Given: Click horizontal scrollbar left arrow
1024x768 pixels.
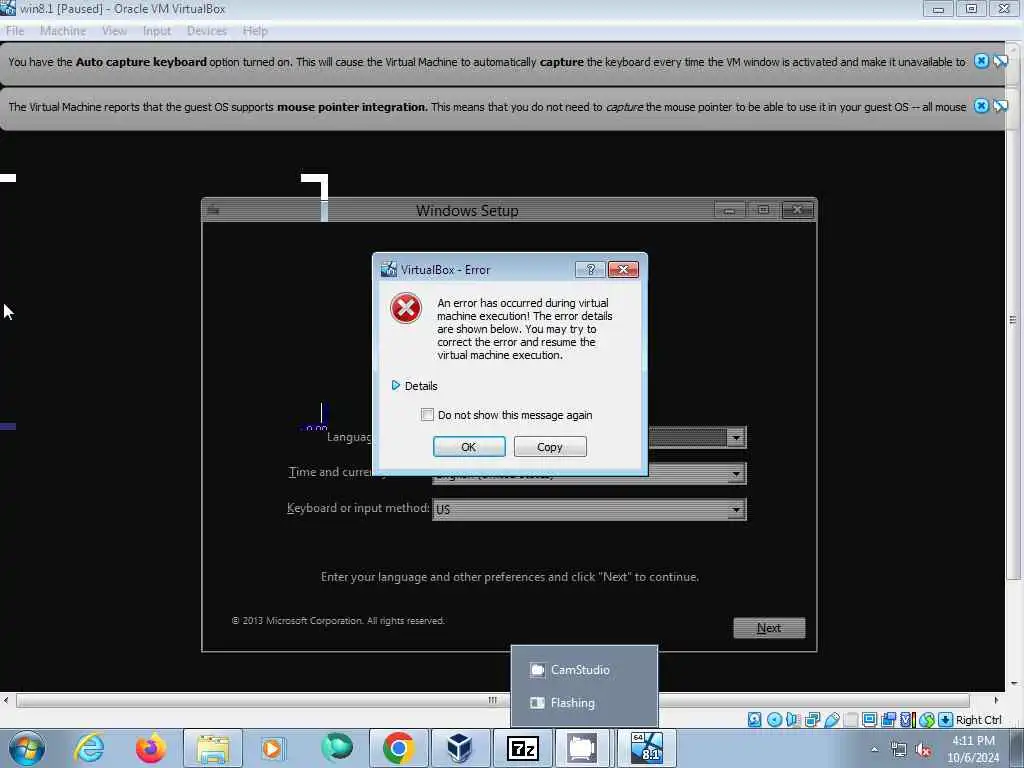Looking at the screenshot, I should 6,700.
